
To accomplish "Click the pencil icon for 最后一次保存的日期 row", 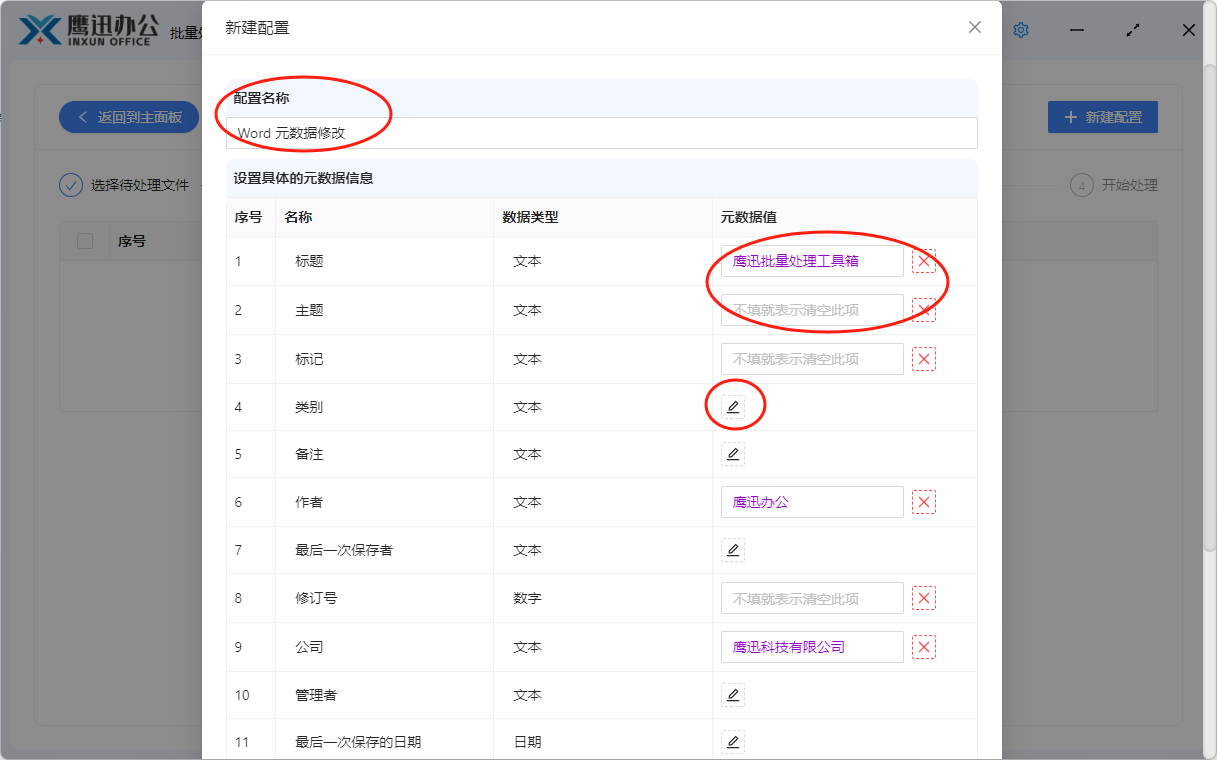I will tap(733, 742).
